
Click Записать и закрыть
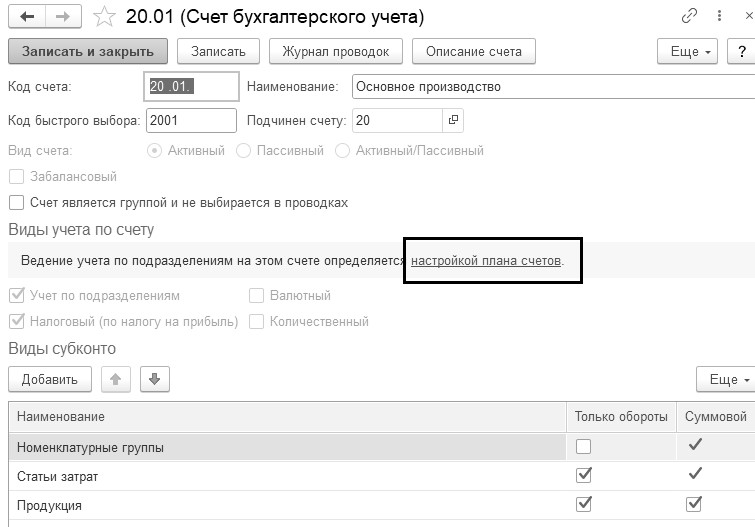point(88,52)
